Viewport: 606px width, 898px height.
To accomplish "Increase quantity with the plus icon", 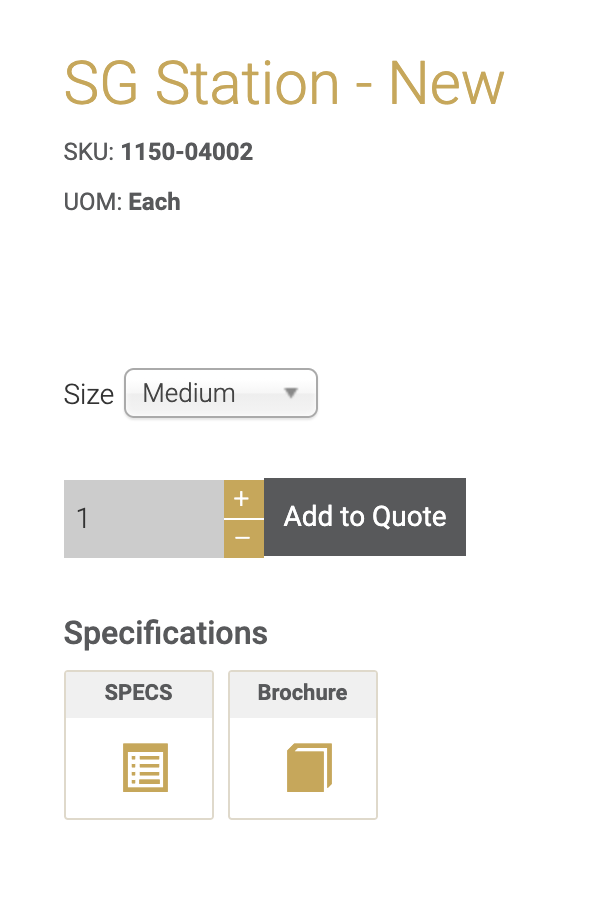I will (243, 499).
